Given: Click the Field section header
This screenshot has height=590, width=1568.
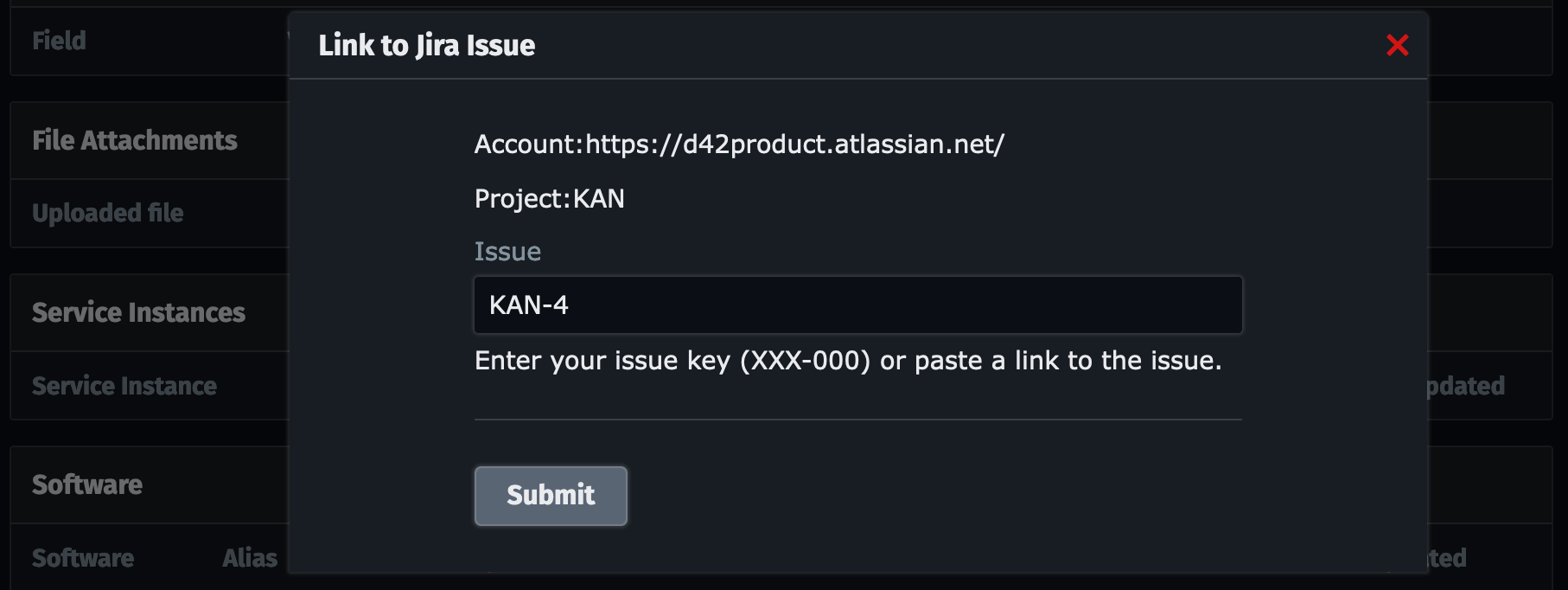Looking at the screenshot, I should (59, 40).
